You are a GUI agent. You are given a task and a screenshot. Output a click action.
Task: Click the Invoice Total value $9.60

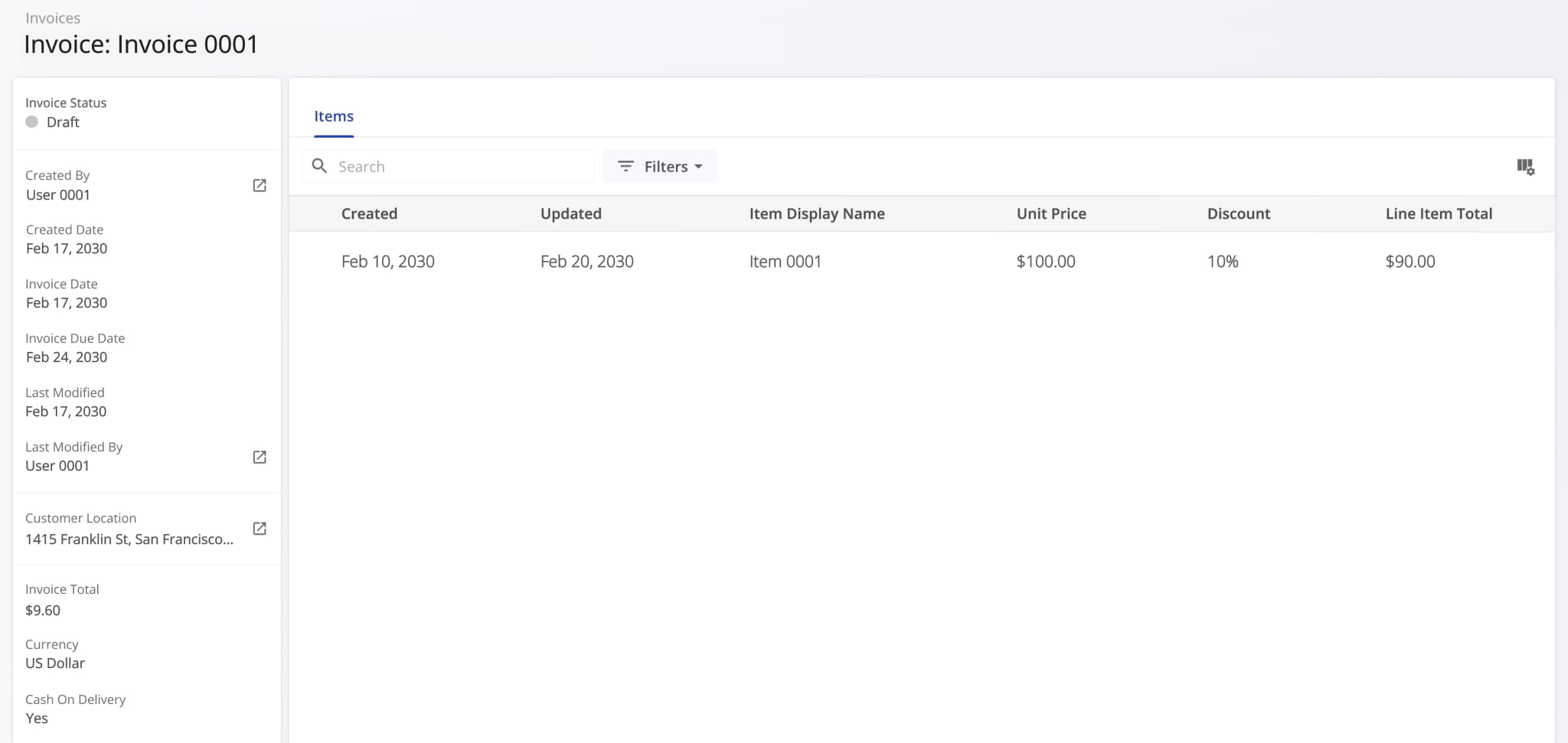[x=43, y=610]
